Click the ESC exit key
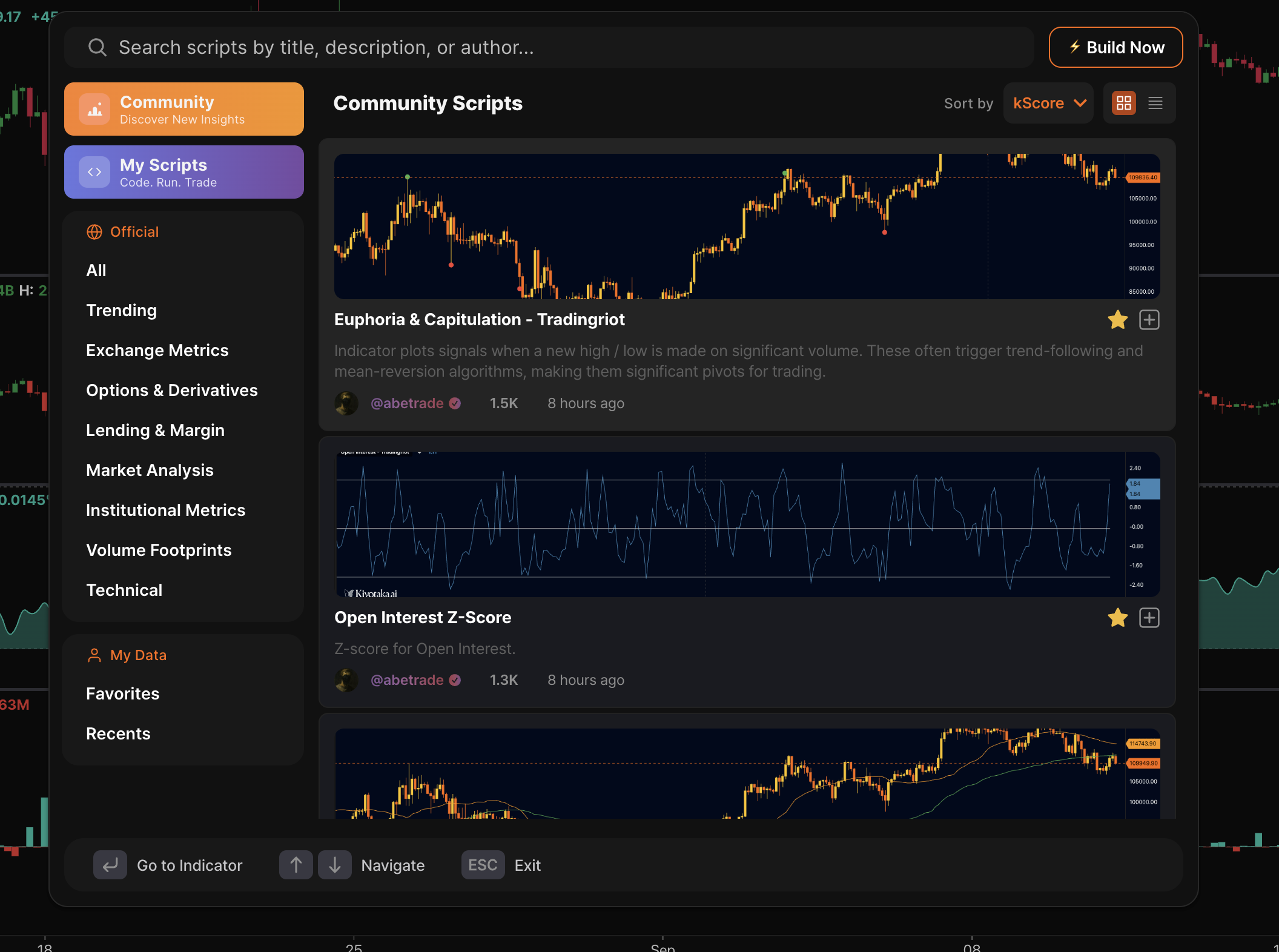 tap(483, 865)
